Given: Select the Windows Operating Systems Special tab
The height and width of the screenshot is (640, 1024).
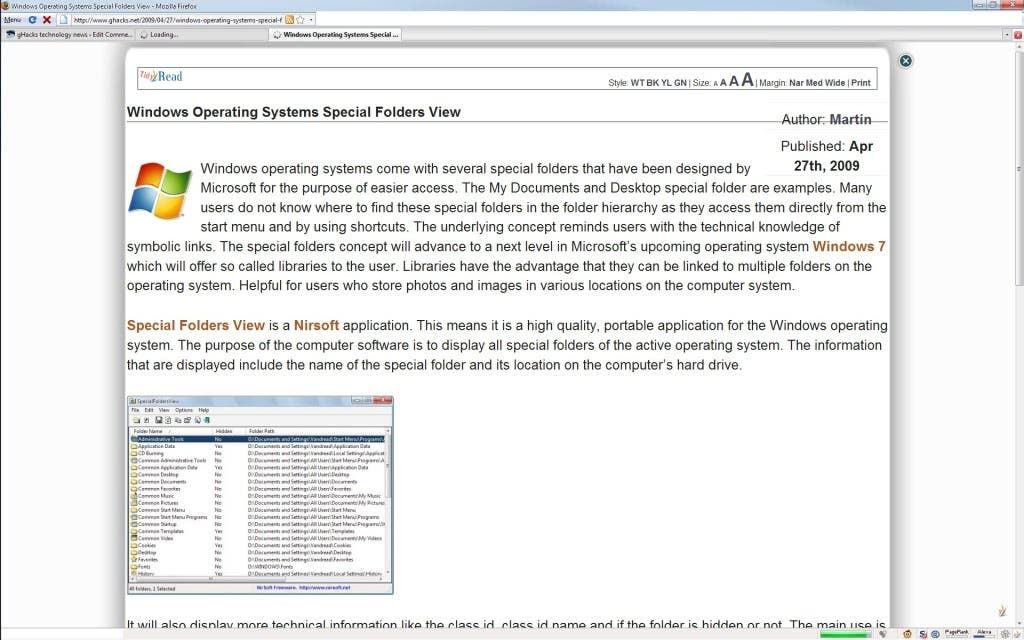Looking at the screenshot, I should click(336, 35).
